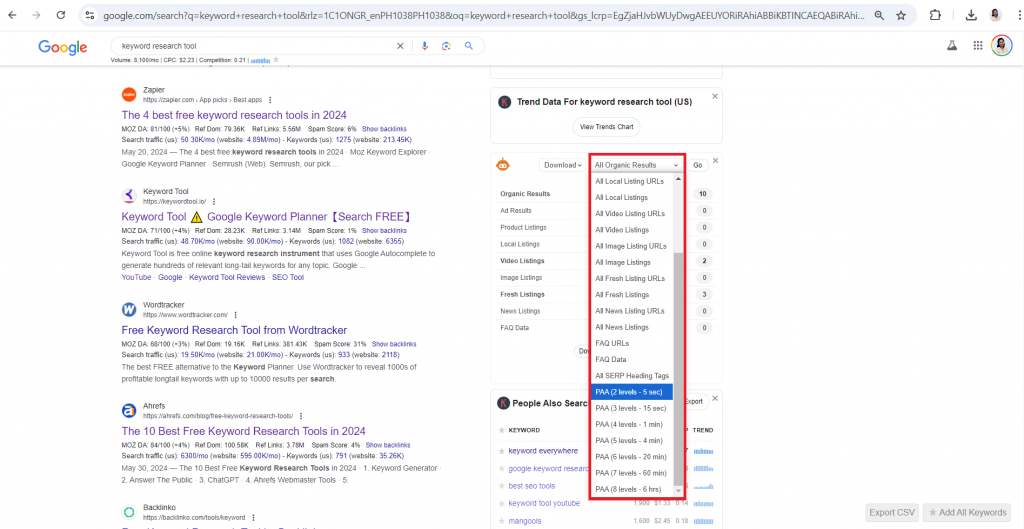
Task: Choose All Local Listing URLs option
Action: 632,181
